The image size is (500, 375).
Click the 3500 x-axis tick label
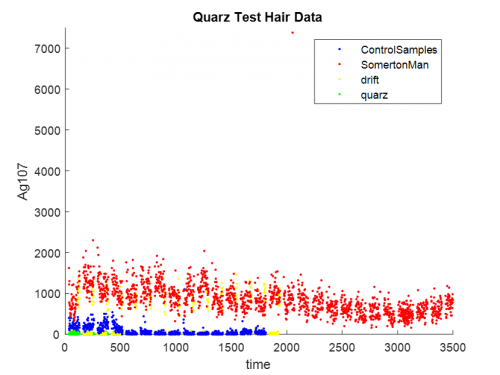point(452,348)
